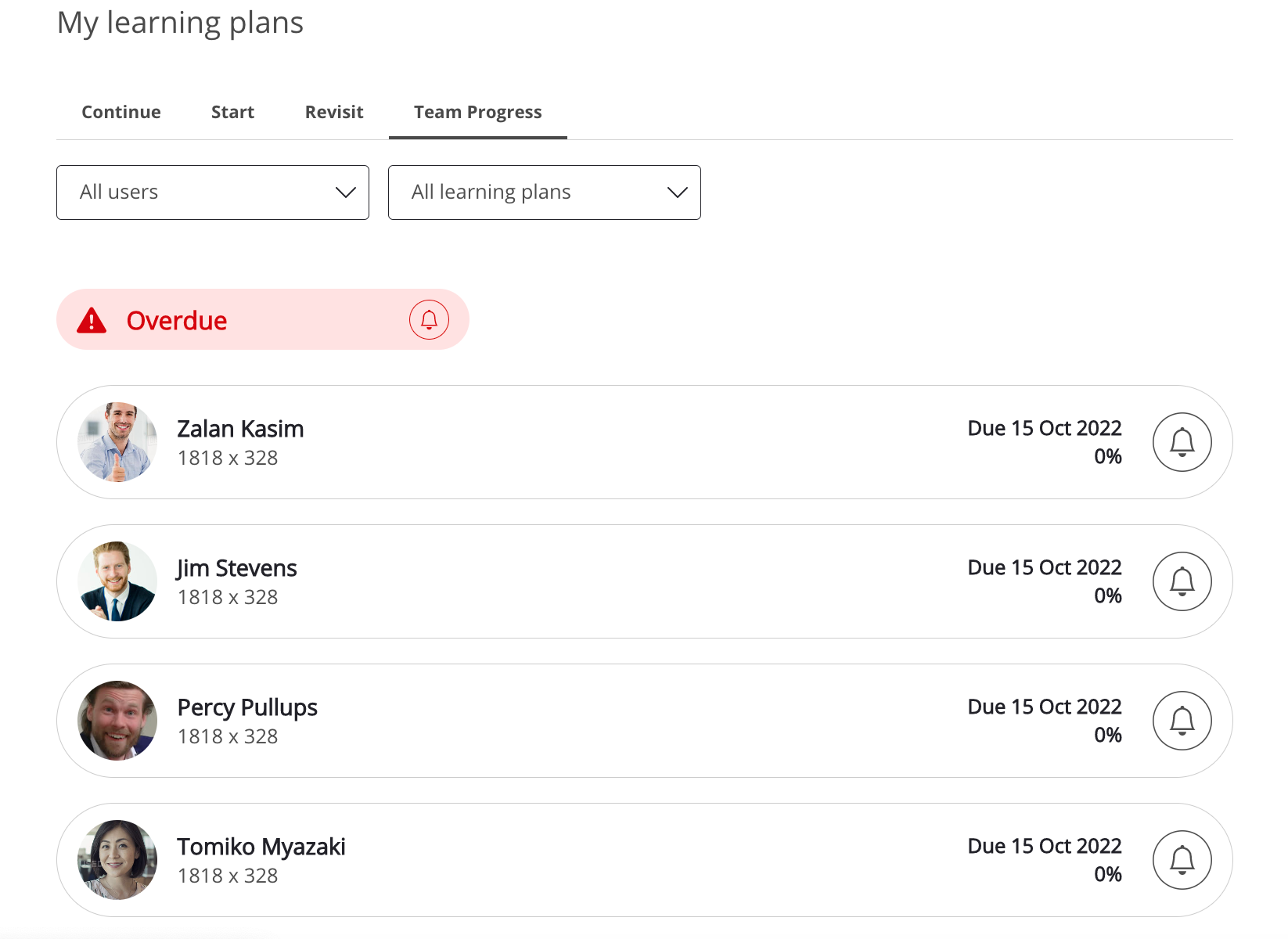The image size is (1288, 939).
Task: Select Tomiko Myazaki's avatar image
Action: pyautogui.click(x=117, y=860)
